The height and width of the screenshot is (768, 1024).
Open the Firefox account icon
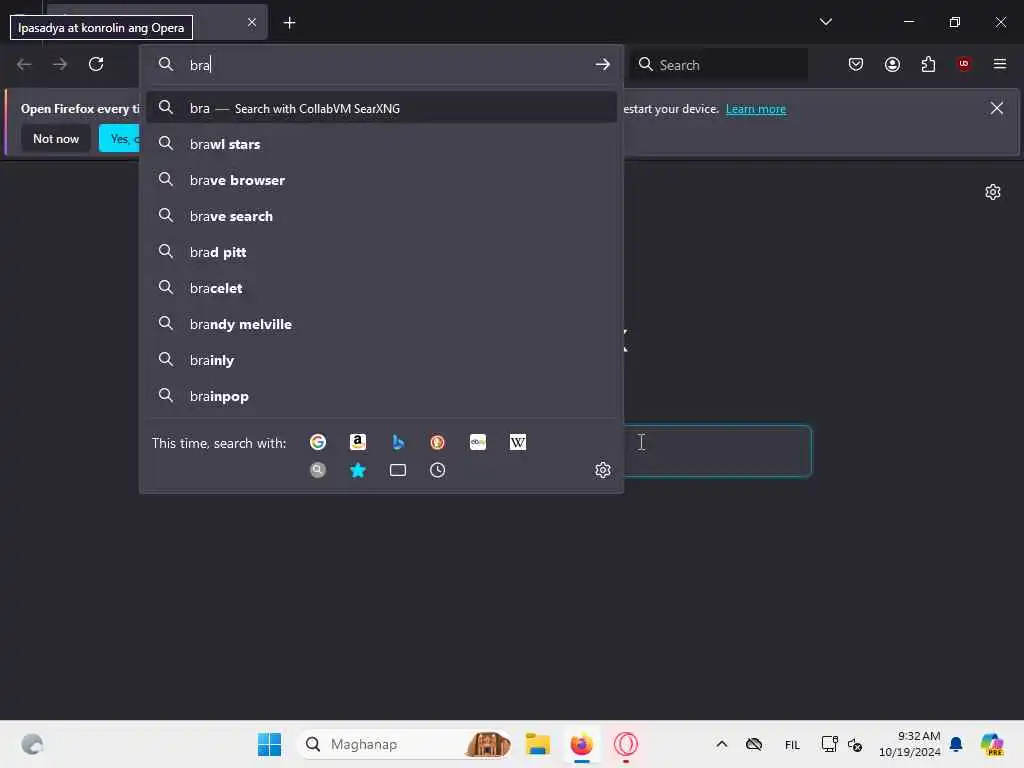[892, 64]
